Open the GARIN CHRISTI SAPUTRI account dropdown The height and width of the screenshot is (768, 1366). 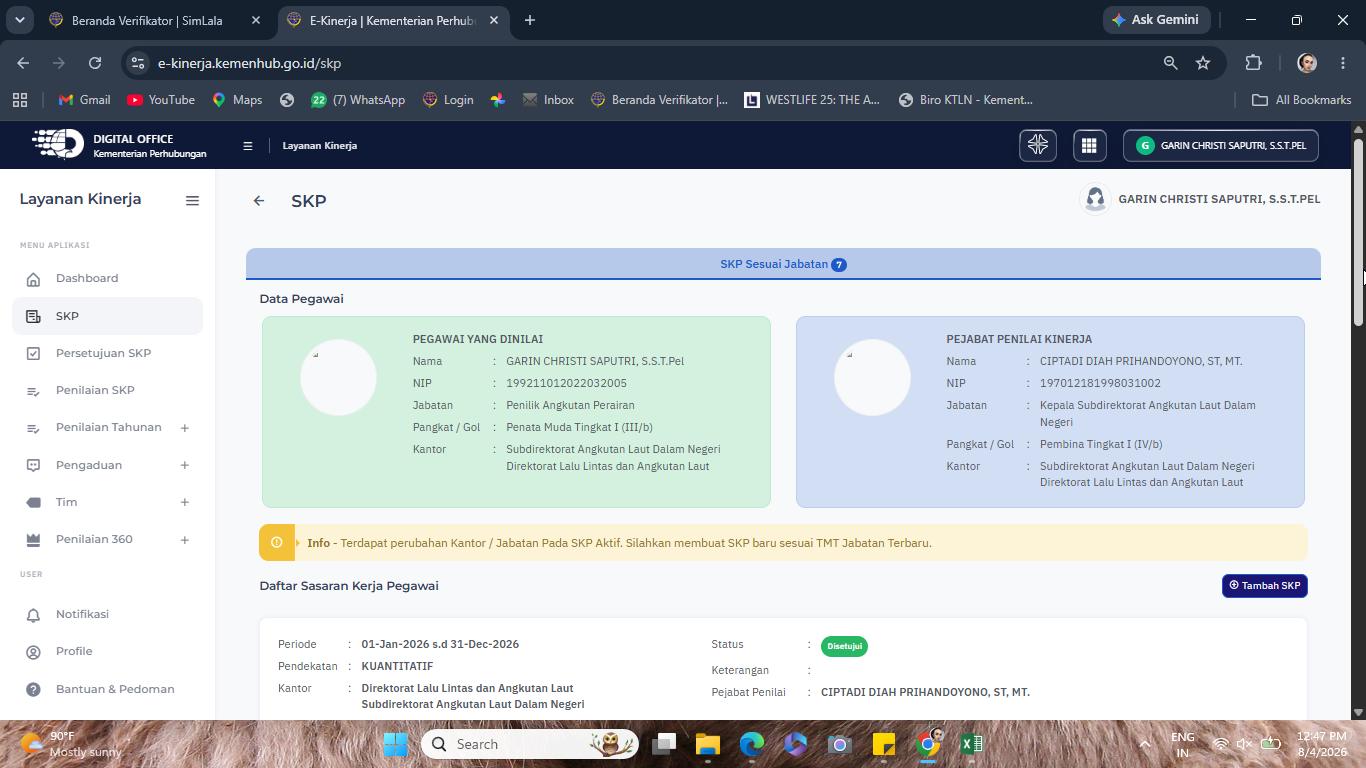[x=1221, y=145]
